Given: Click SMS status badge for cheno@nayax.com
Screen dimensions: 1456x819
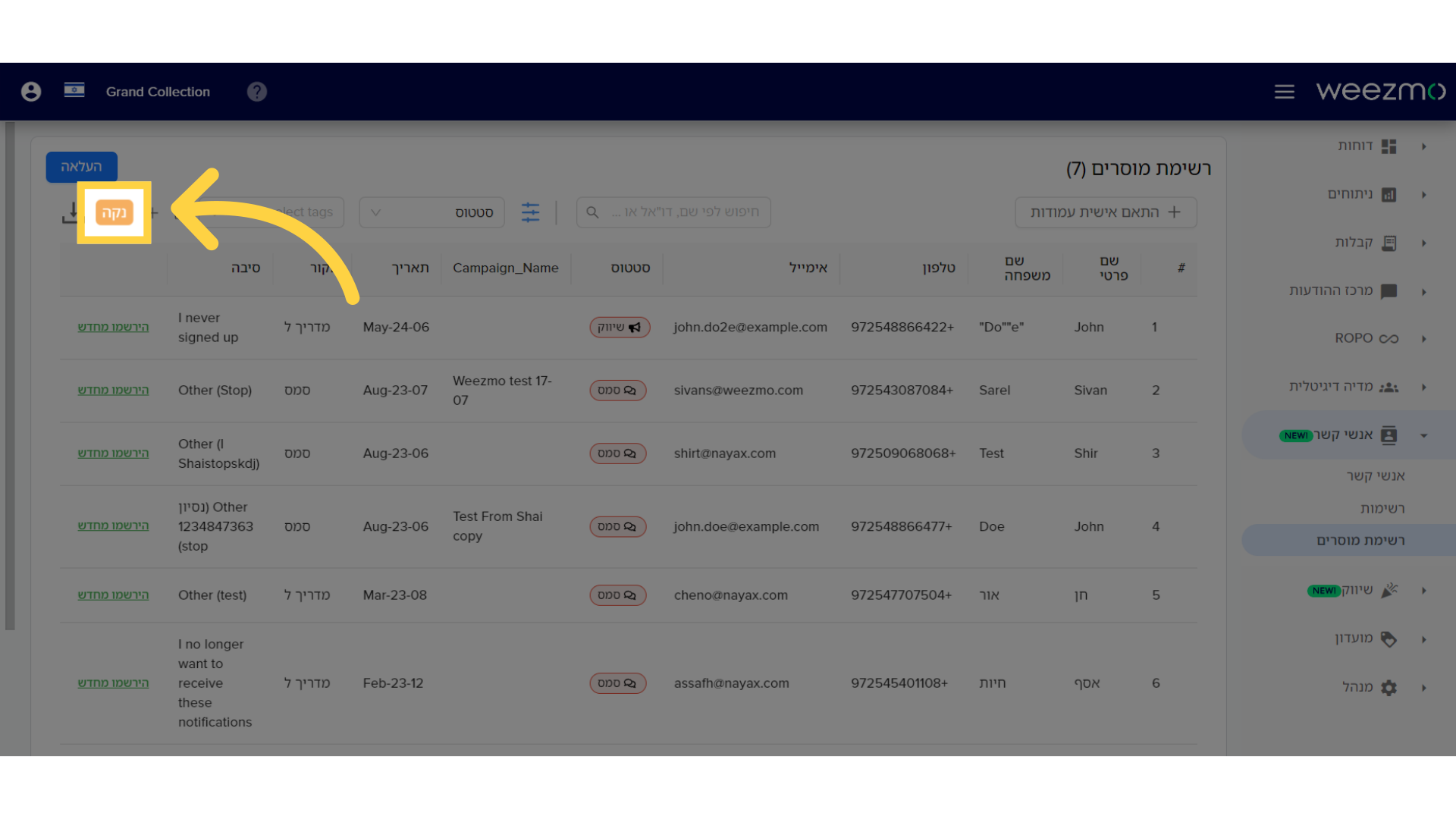Looking at the screenshot, I should point(618,595).
